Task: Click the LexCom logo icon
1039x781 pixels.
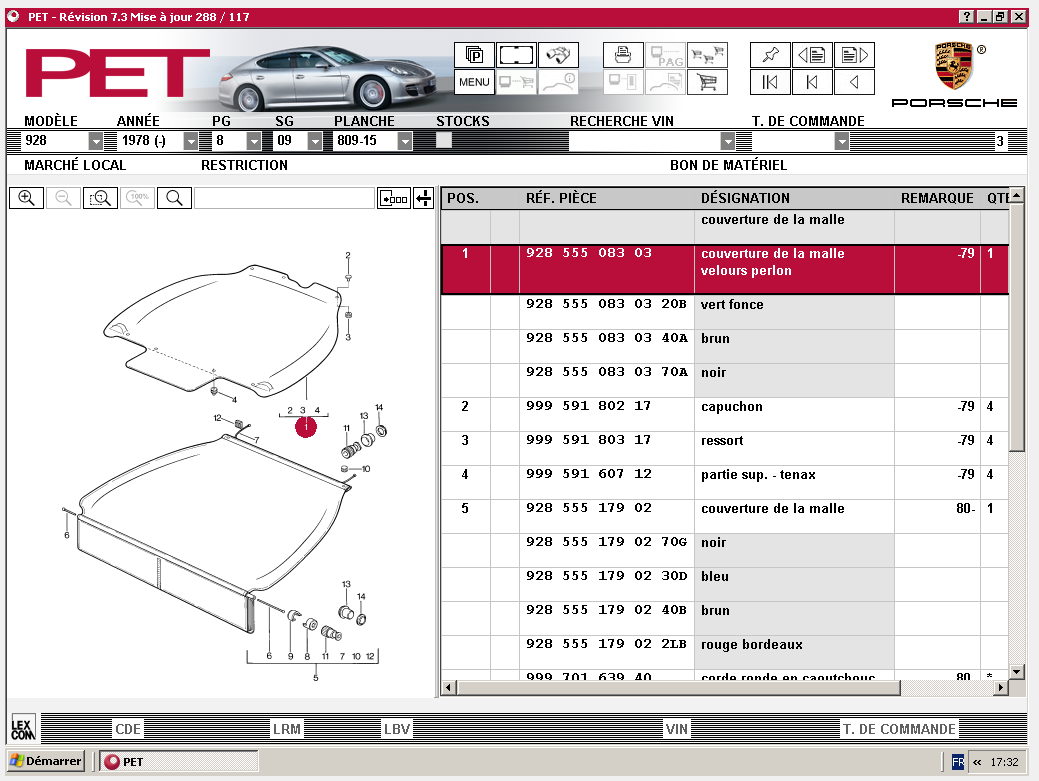Action: click(23, 729)
